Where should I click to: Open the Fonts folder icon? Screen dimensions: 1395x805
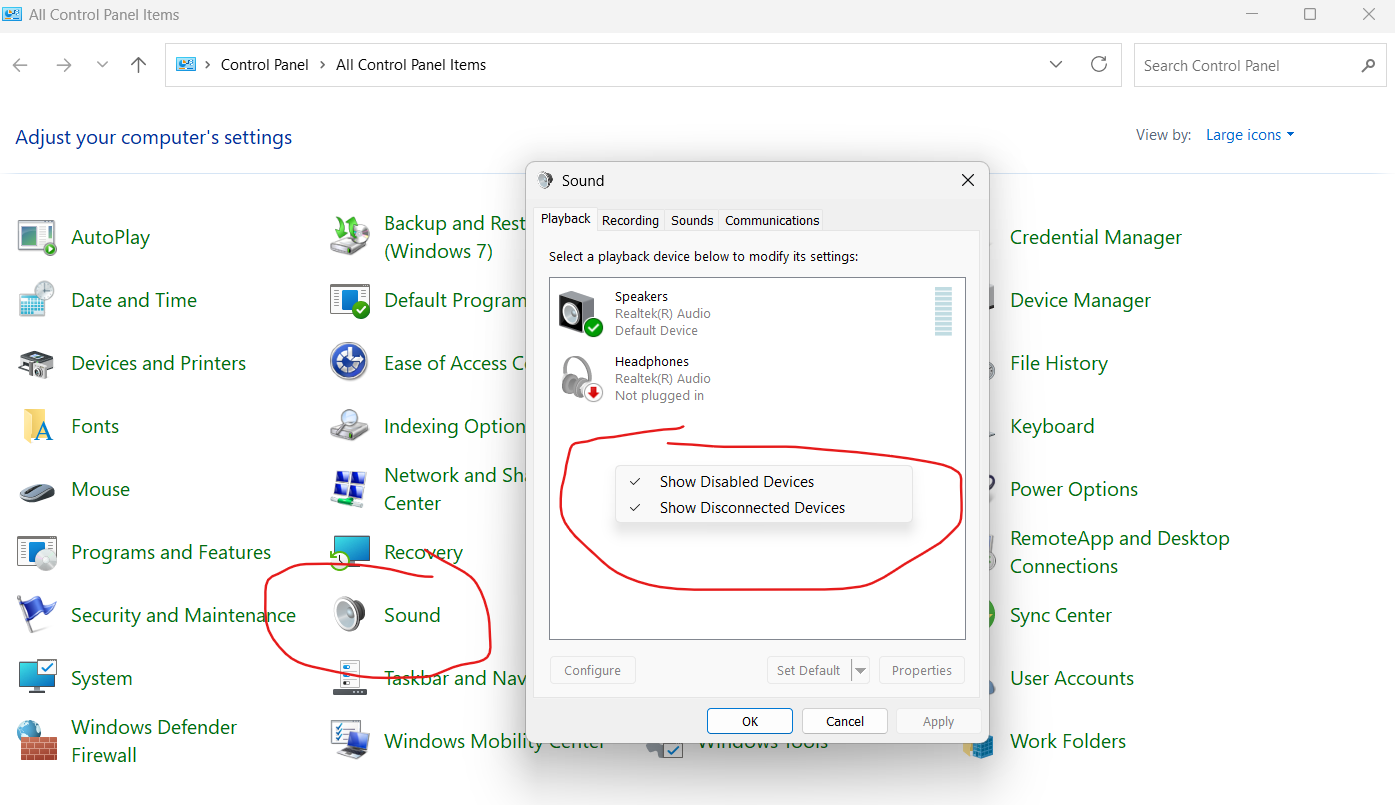pos(37,426)
